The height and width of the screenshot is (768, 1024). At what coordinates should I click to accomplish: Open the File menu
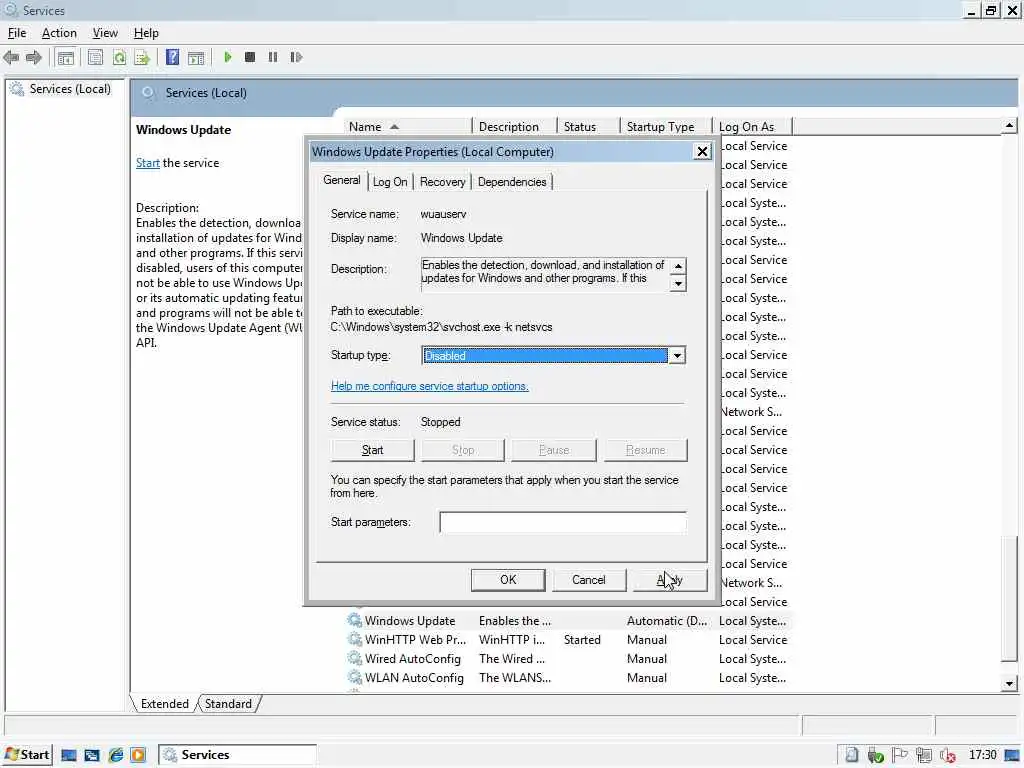coord(17,33)
